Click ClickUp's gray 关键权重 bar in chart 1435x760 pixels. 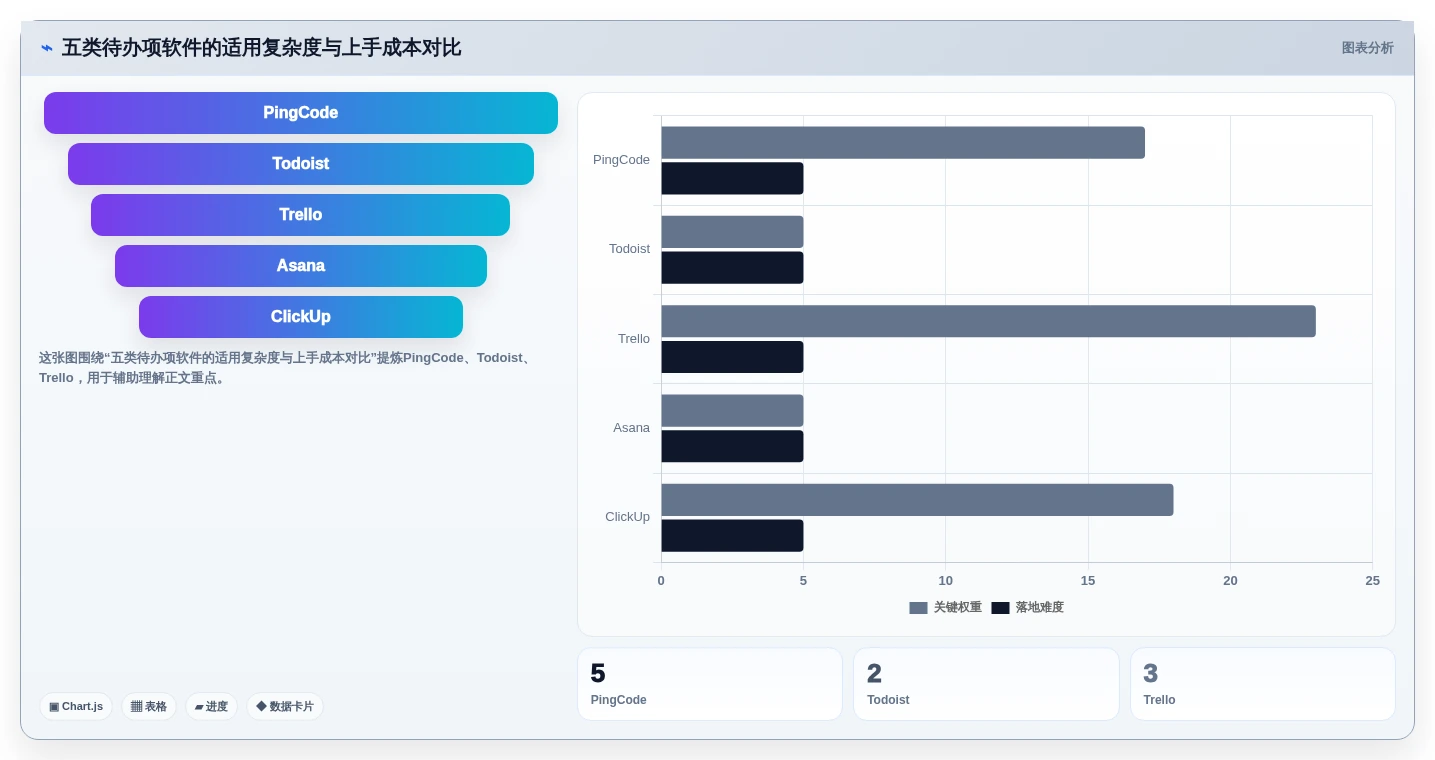tap(917, 500)
